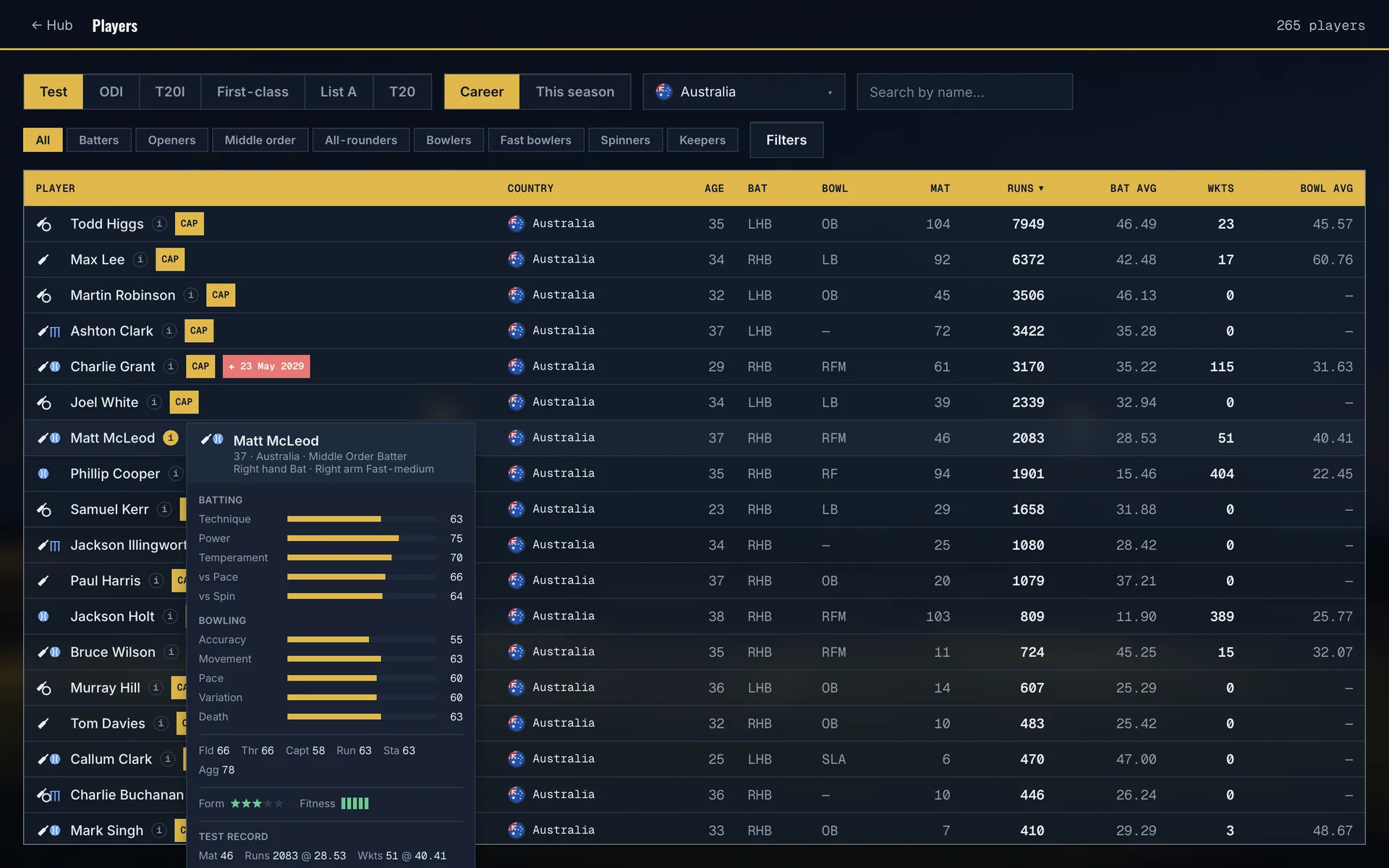
Task: Click the Power rating bar in popup
Action: (x=362, y=538)
